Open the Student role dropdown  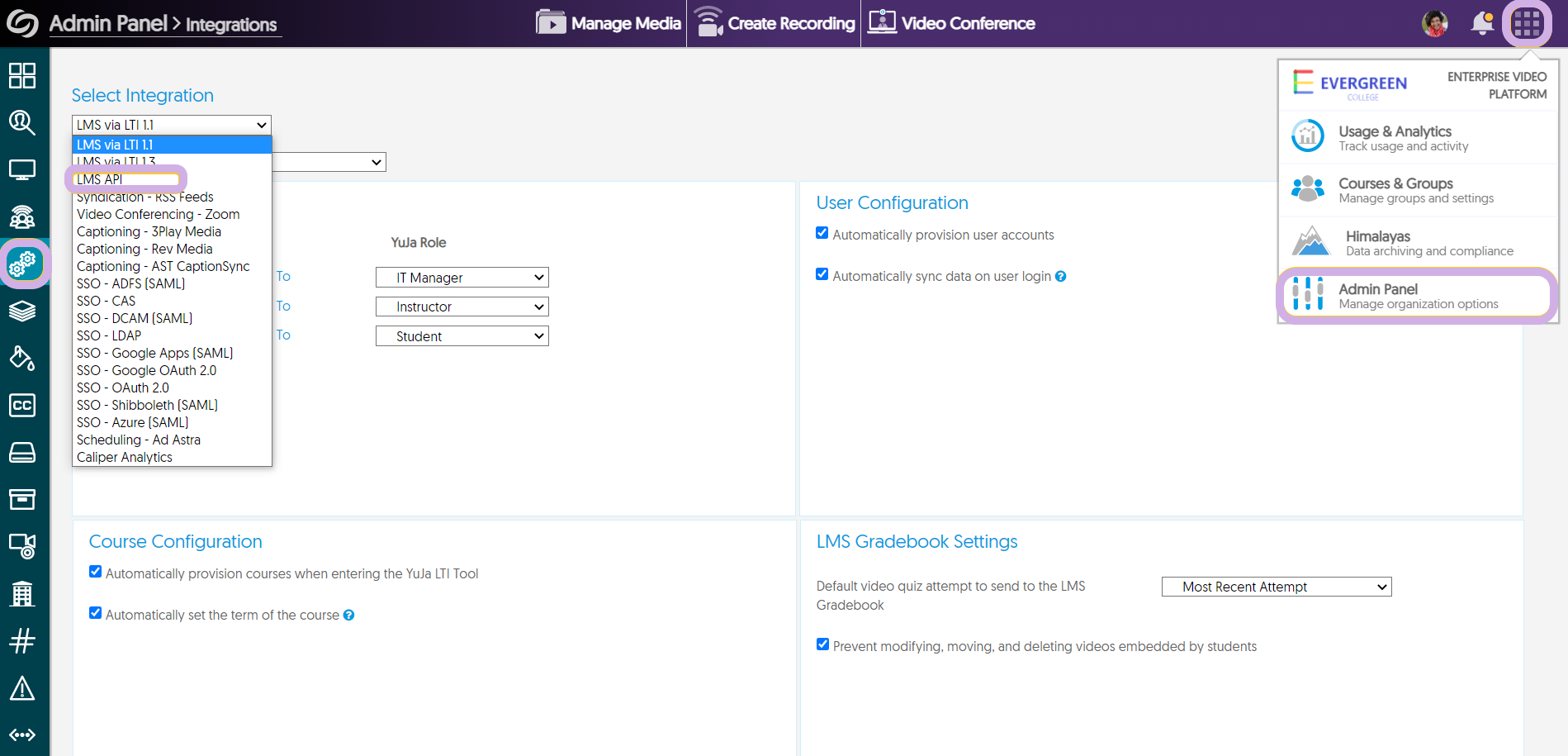point(462,336)
